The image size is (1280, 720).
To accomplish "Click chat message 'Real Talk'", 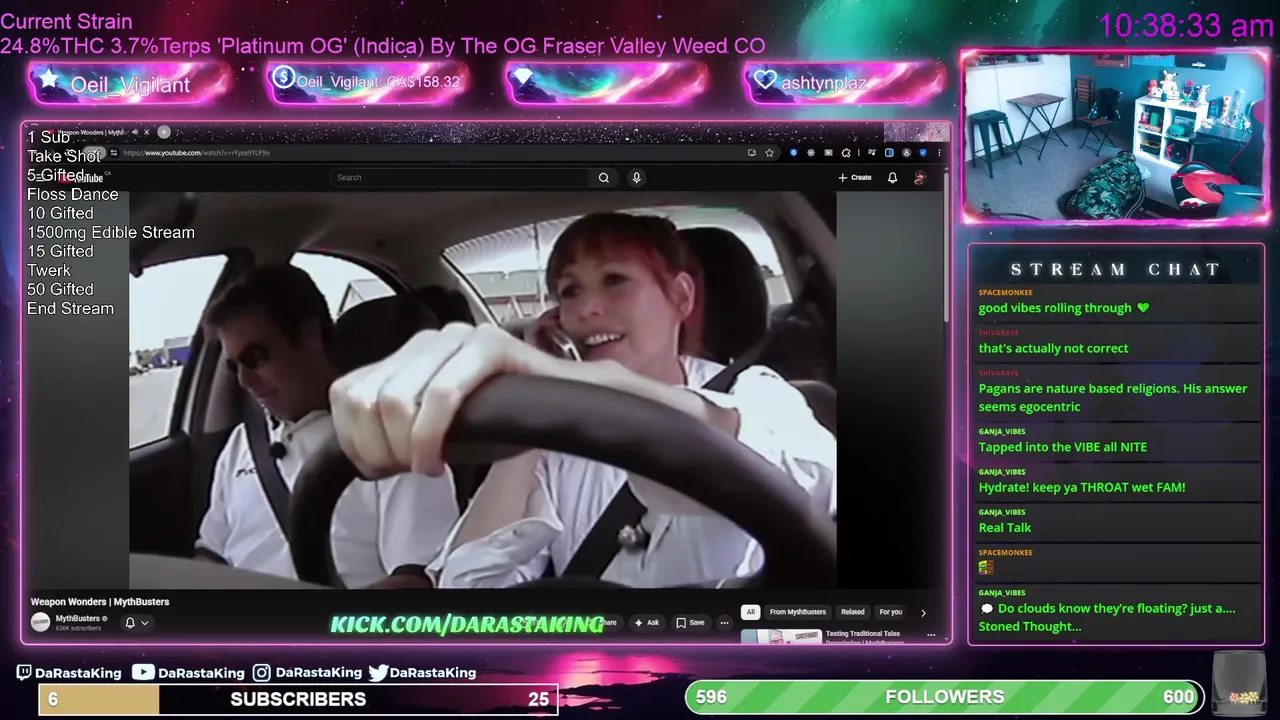I will [x=1005, y=527].
